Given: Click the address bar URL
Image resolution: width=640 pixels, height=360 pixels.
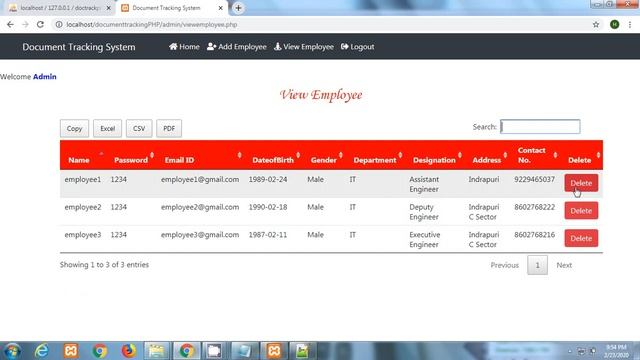Looking at the screenshot, I should [x=151, y=24].
